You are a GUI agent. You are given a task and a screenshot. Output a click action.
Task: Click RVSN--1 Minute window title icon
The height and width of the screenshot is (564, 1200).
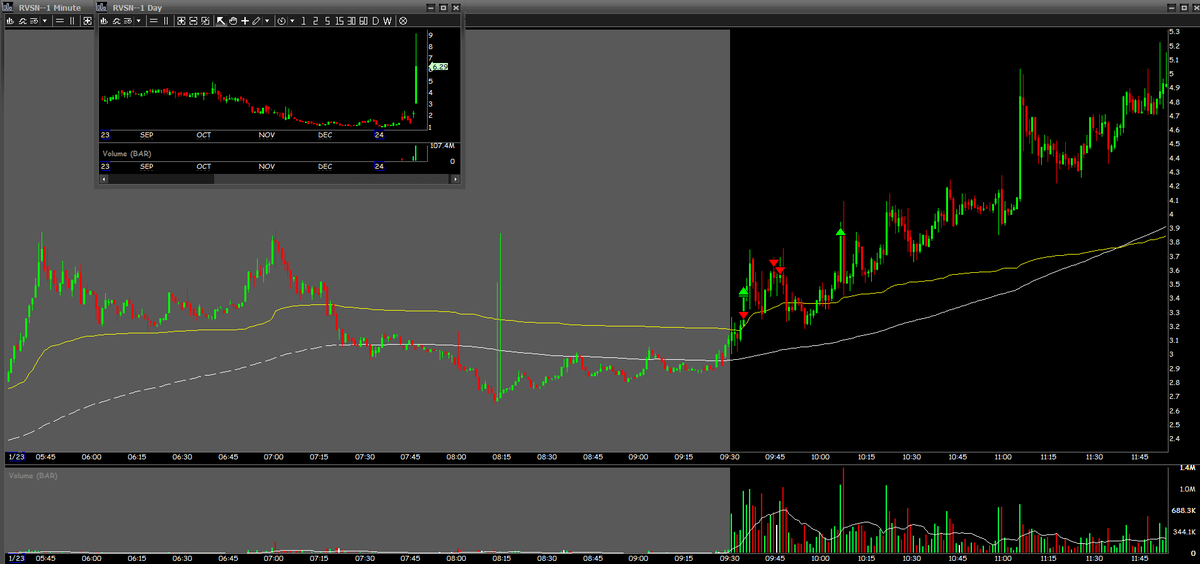(9, 7)
